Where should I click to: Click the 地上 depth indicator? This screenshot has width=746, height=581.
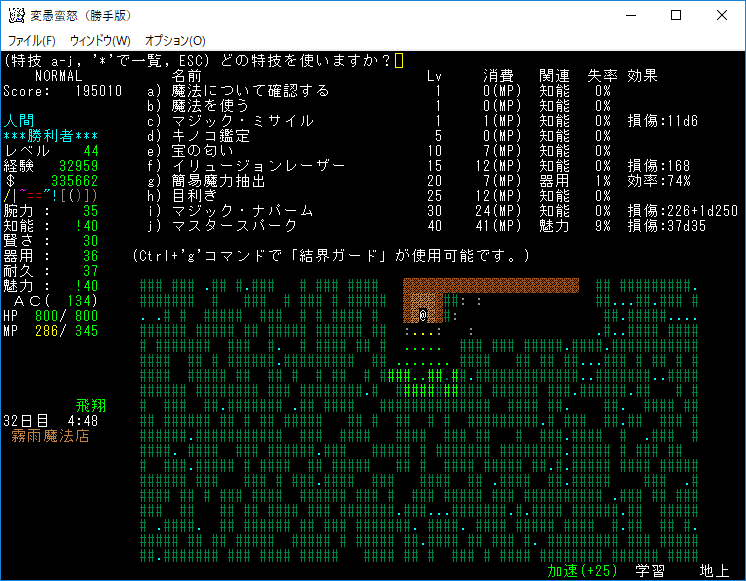pyautogui.click(x=714, y=571)
